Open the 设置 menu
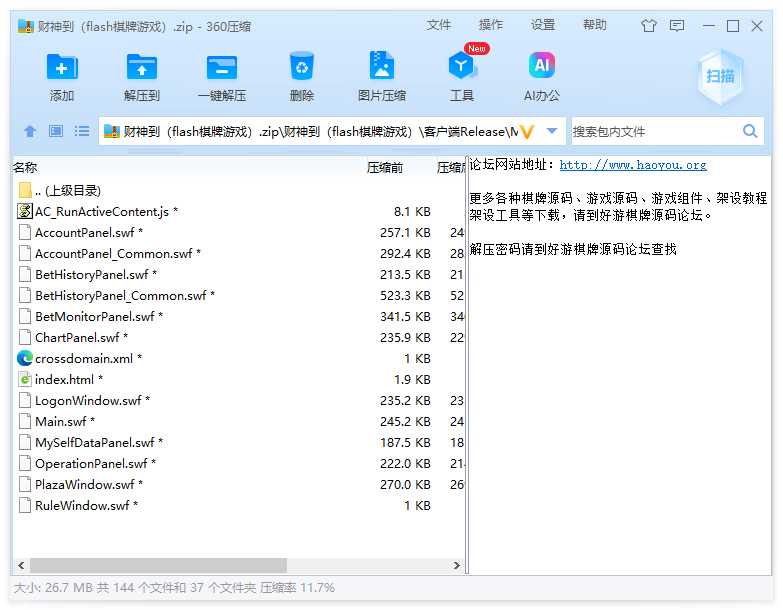 pyautogui.click(x=543, y=24)
